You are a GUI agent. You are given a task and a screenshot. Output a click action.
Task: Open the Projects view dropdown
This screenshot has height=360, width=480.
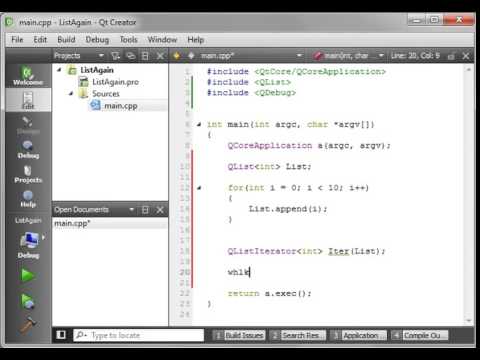point(101,55)
